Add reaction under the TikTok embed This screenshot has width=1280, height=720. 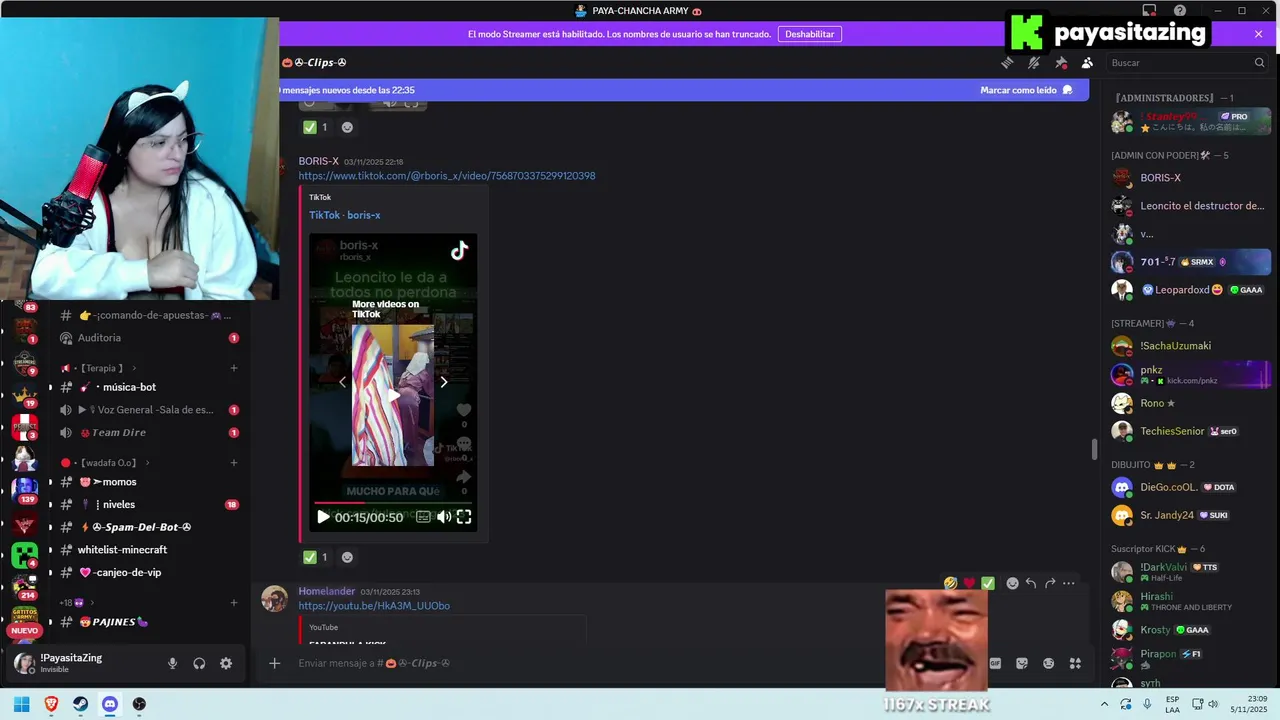pyautogui.click(x=347, y=557)
